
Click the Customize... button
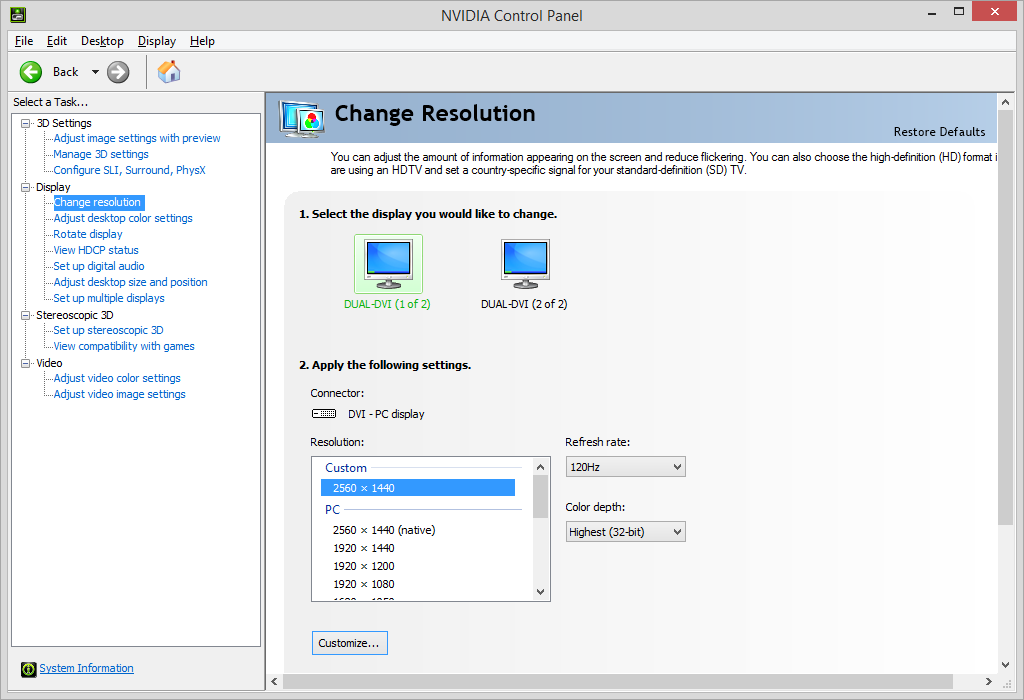tap(349, 643)
